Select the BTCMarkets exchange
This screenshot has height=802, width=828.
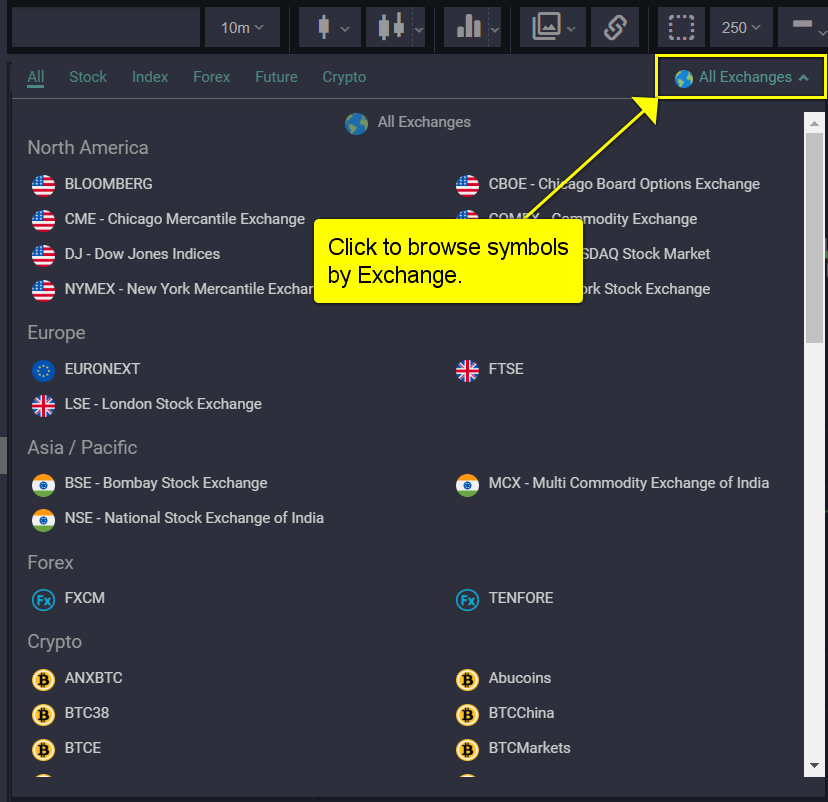pos(530,748)
